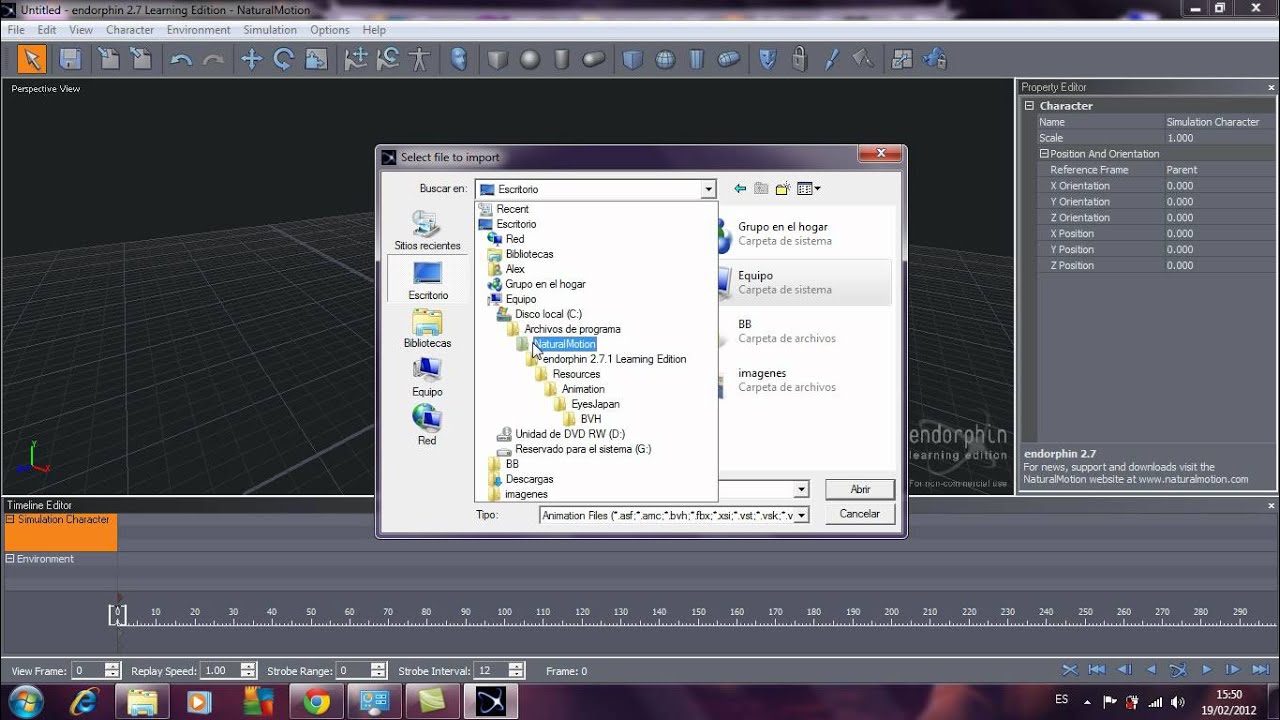This screenshot has height=720, width=1280.
Task: Open the view menu icon in file dialog
Action: point(808,188)
